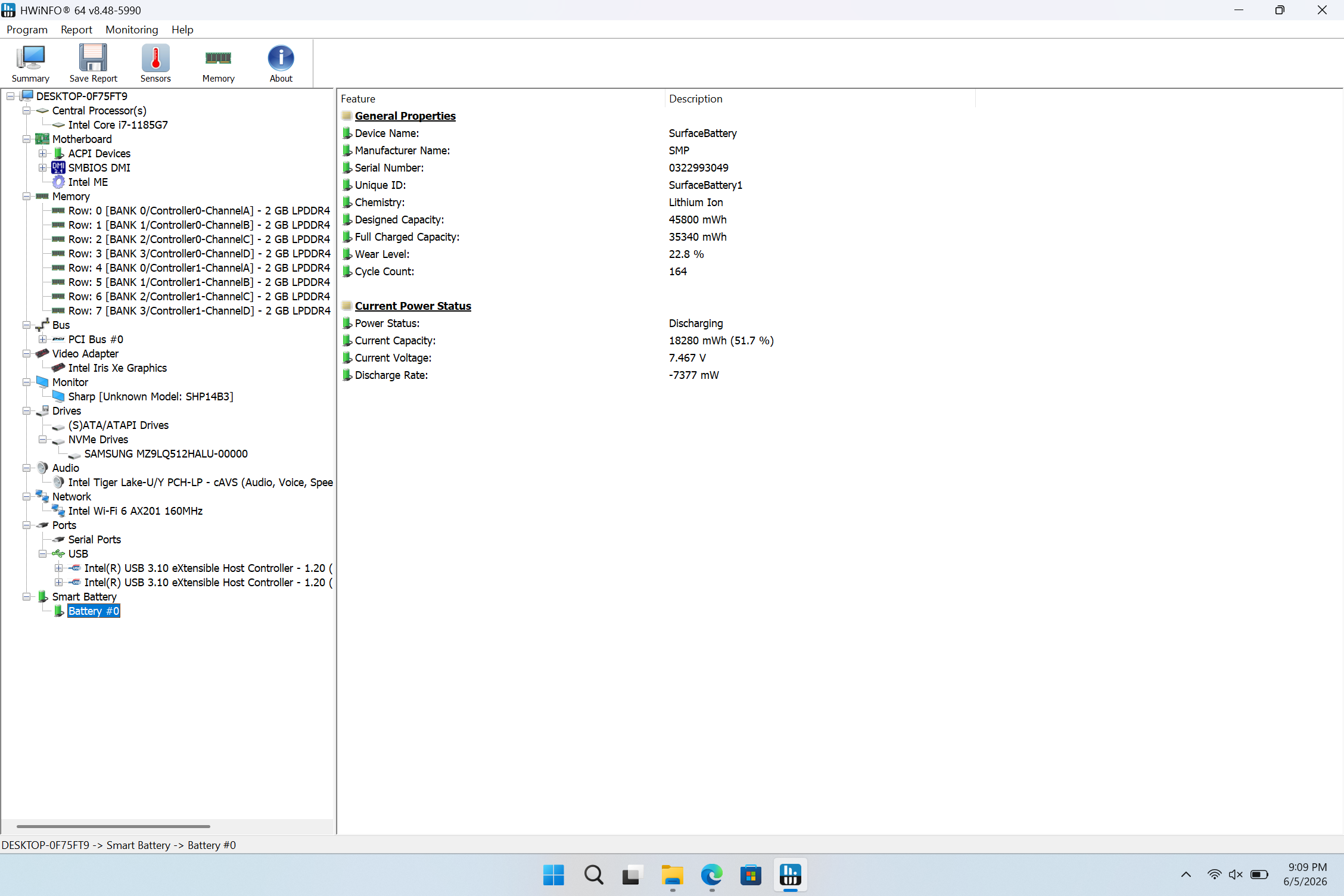Expand the SMBIOS DMI node

(x=43, y=168)
